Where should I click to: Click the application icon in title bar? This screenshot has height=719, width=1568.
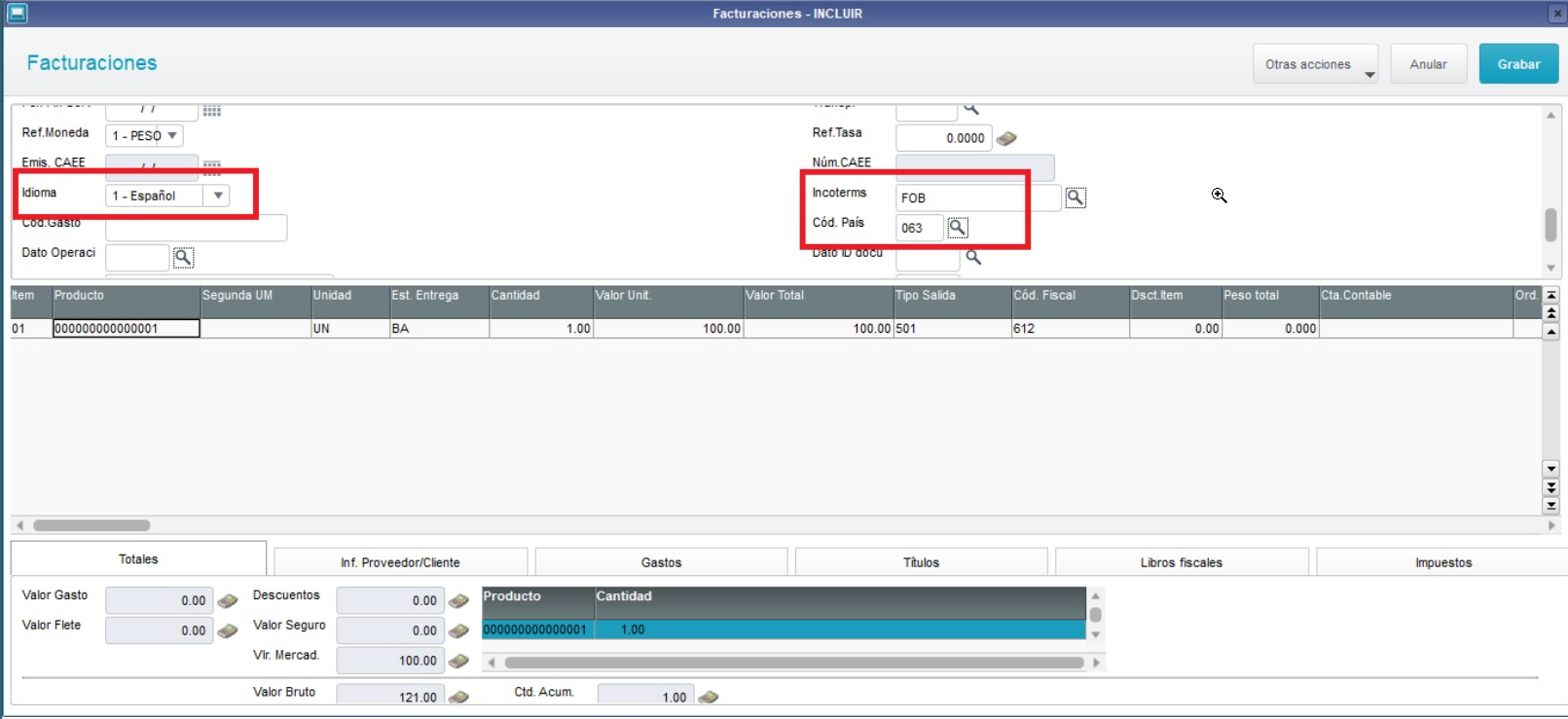[x=18, y=14]
